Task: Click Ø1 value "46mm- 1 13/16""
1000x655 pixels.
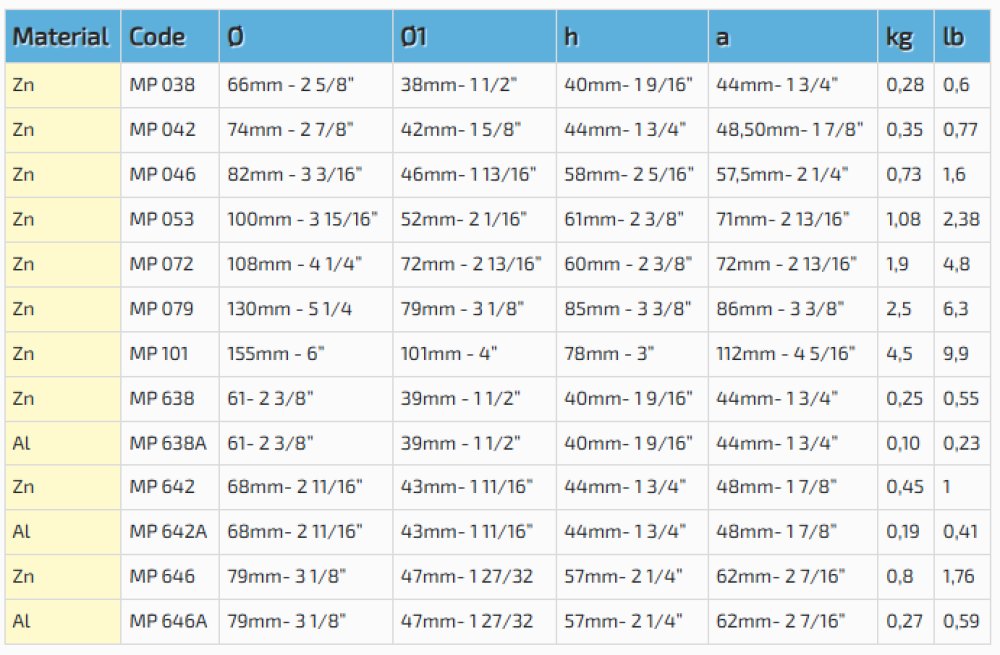Action: coord(468,174)
